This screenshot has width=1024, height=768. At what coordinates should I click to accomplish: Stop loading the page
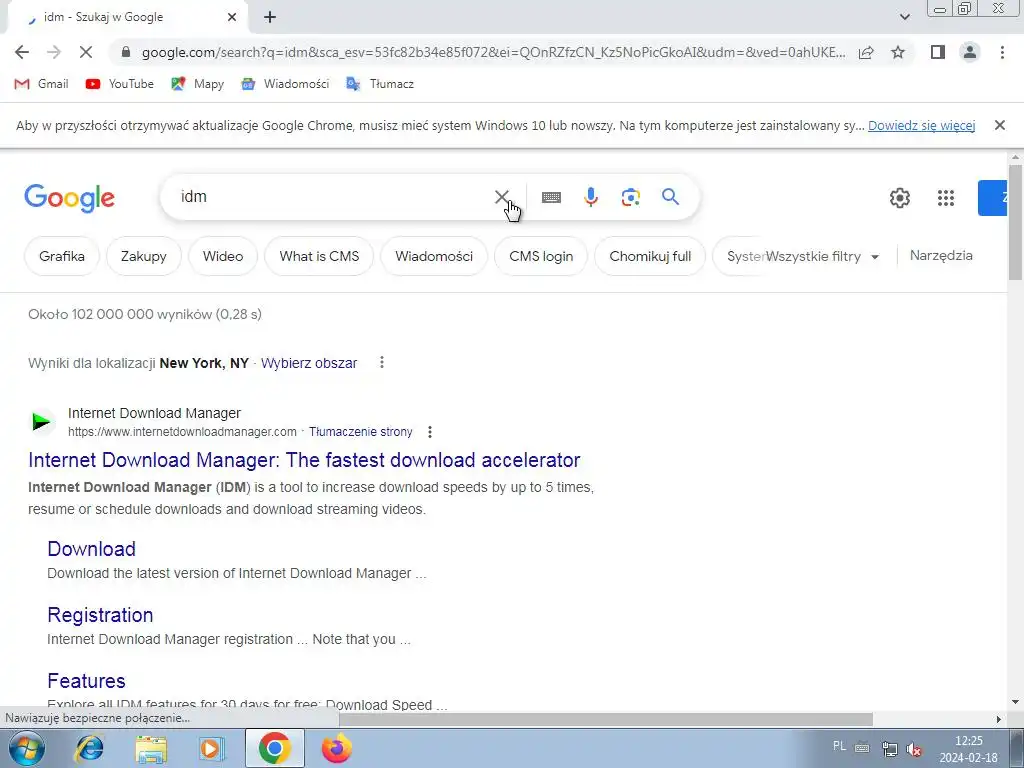point(86,52)
